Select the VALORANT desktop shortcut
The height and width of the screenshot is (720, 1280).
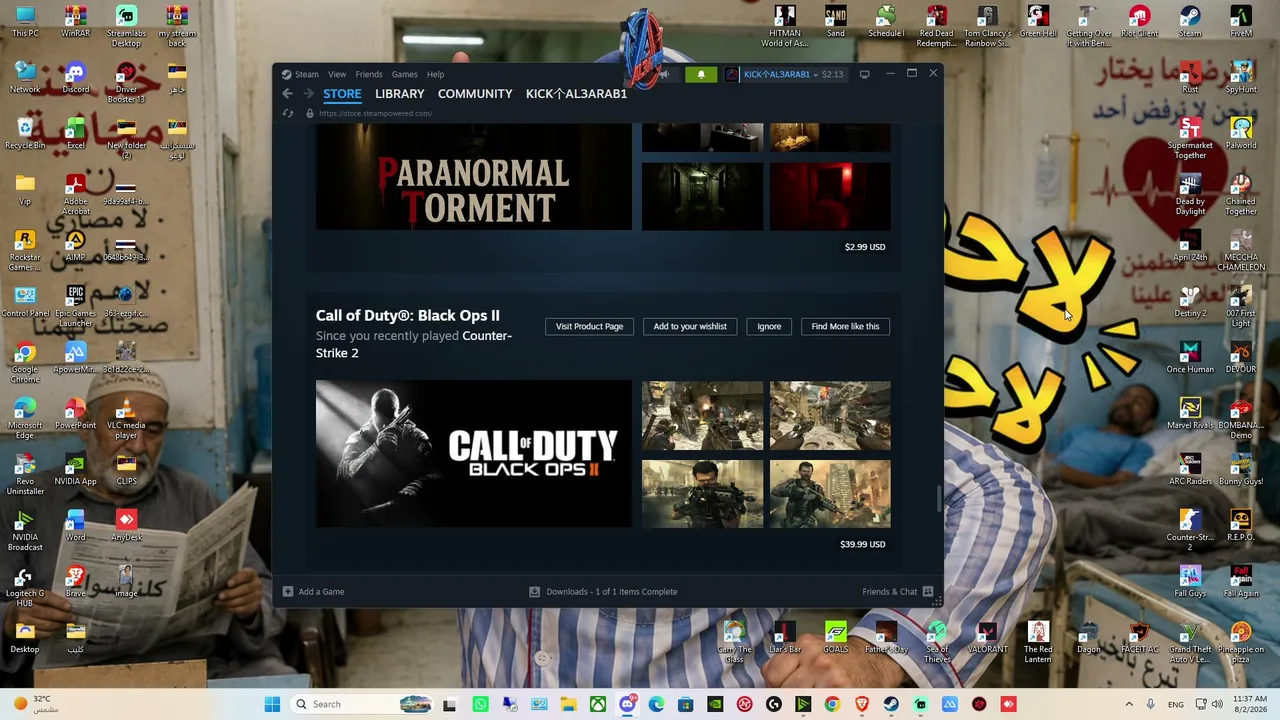click(x=987, y=637)
